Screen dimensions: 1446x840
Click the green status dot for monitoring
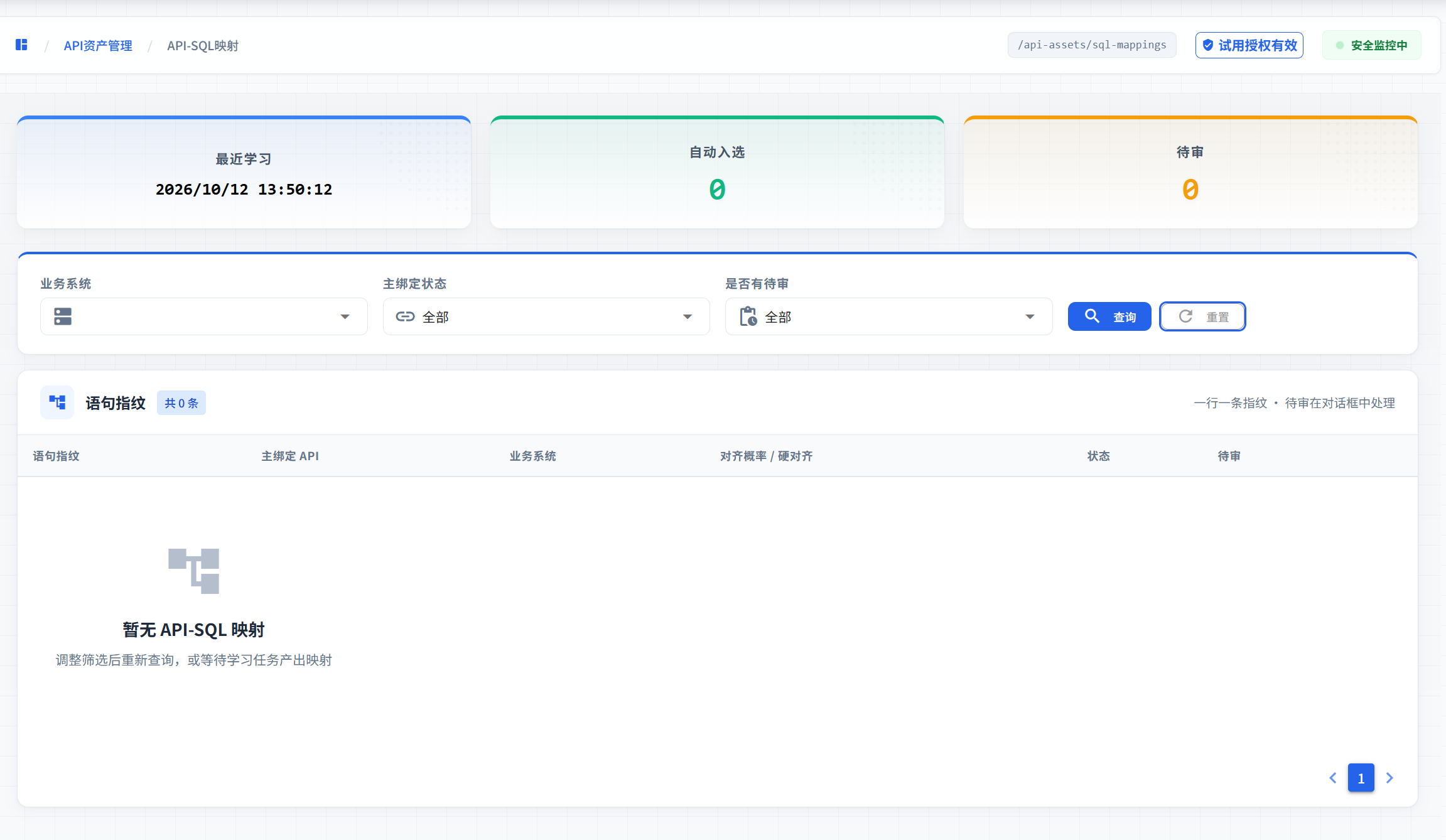1340,45
